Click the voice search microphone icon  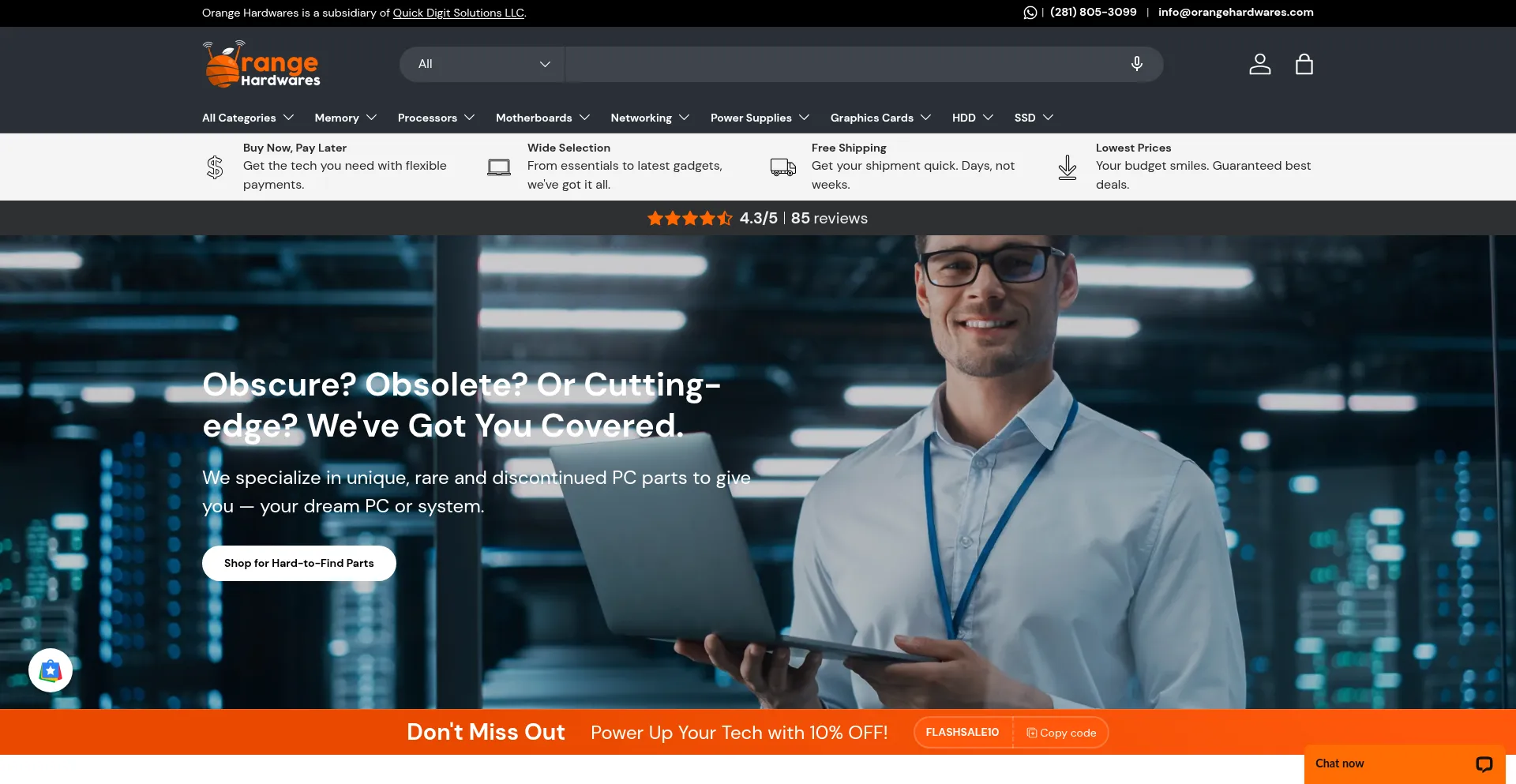(x=1136, y=64)
